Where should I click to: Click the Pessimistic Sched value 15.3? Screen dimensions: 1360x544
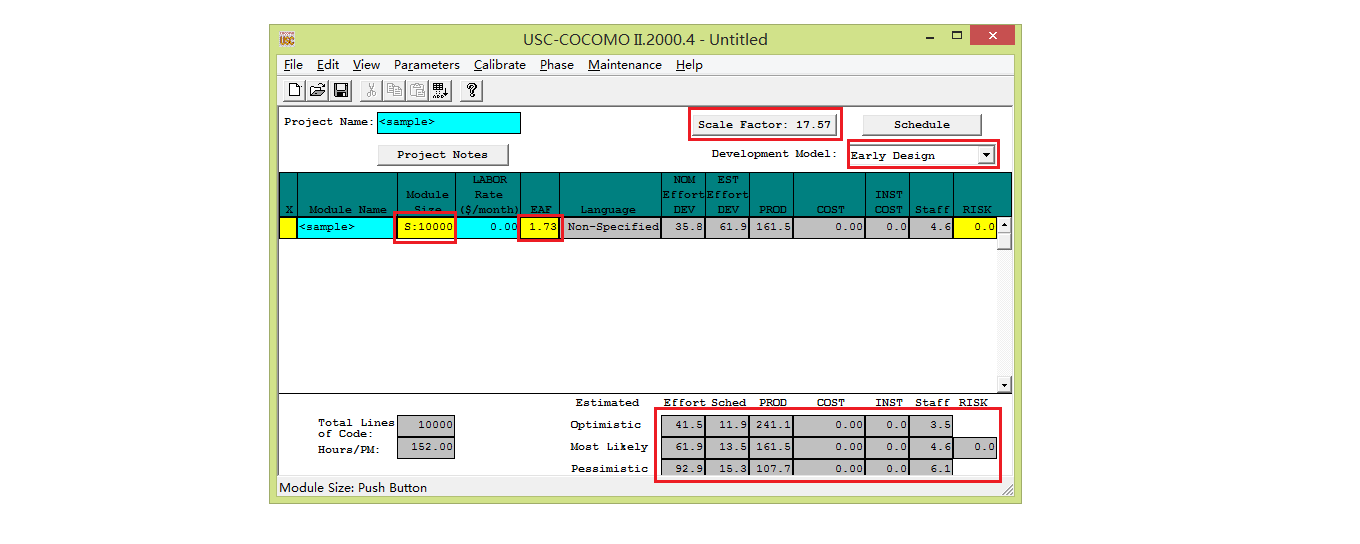coord(728,468)
